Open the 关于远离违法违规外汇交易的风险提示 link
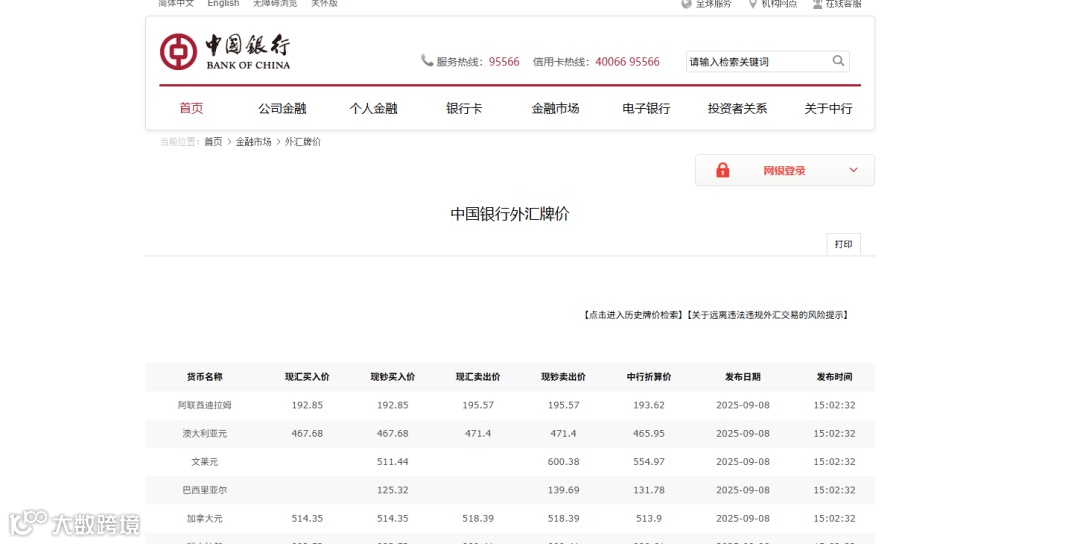The width and height of the screenshot is (1080, 544). (768, 315)
